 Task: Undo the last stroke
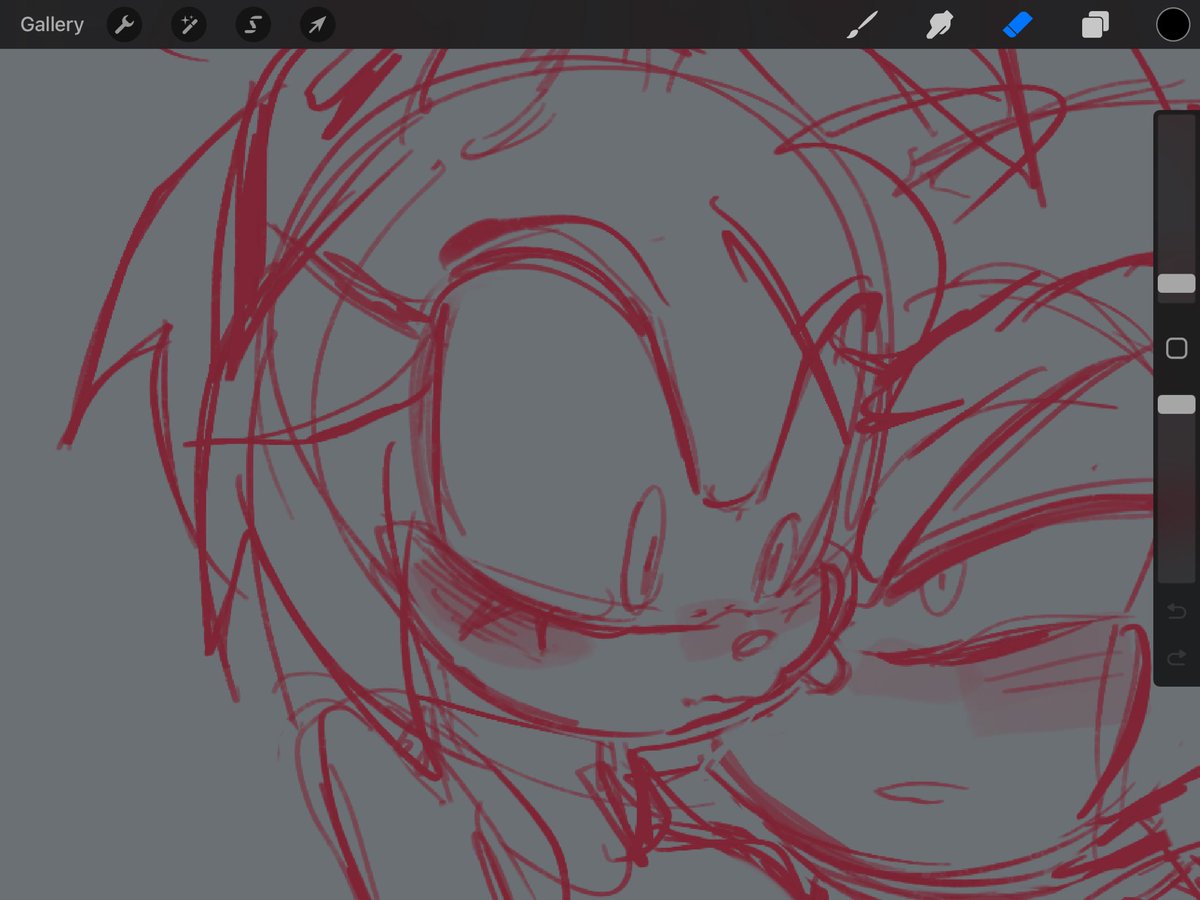point(1177,611)
